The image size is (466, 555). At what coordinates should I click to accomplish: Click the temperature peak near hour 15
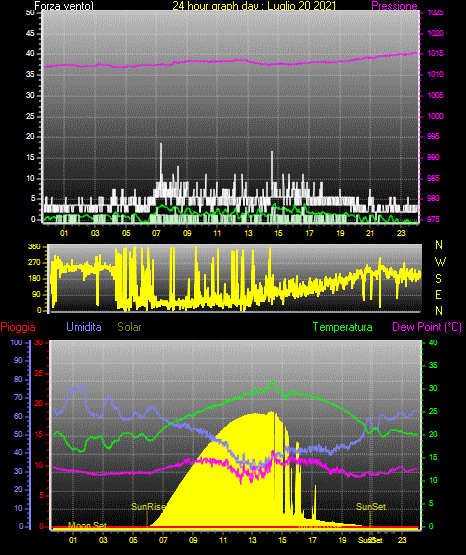273,382
